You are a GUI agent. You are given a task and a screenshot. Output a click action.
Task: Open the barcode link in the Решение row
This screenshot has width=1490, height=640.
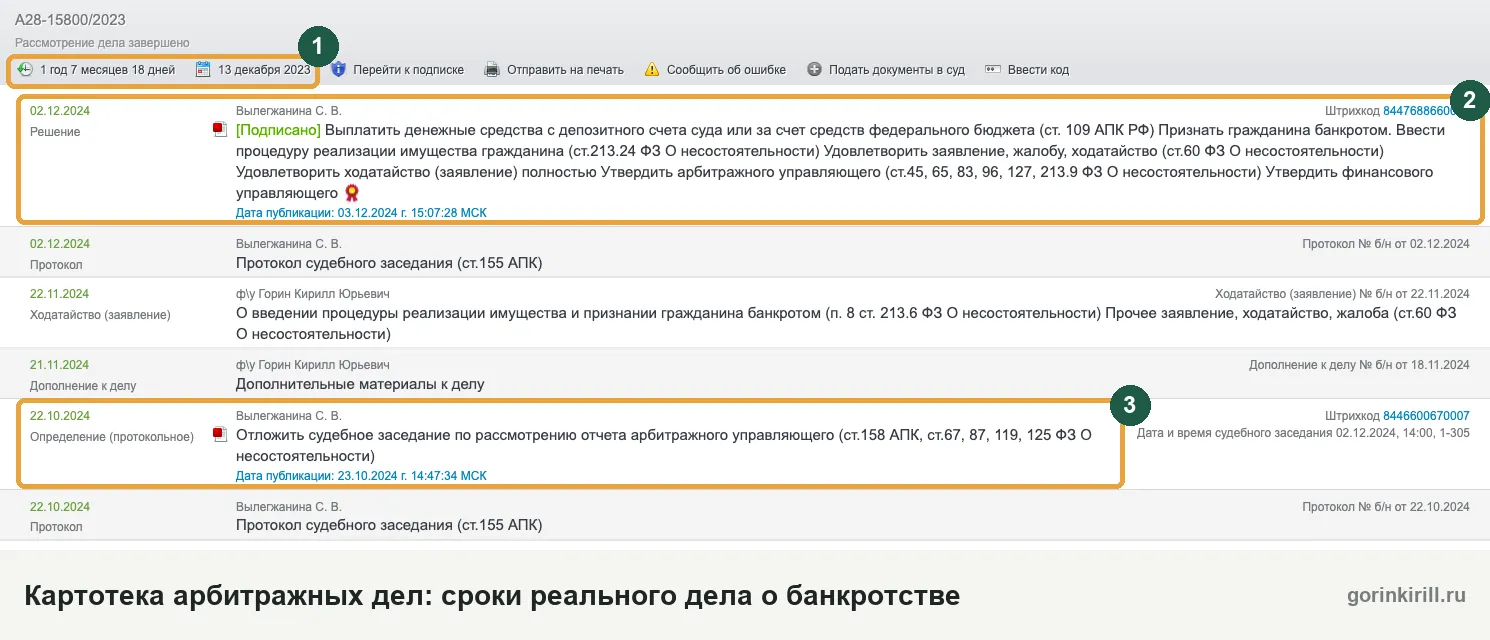1419,111
